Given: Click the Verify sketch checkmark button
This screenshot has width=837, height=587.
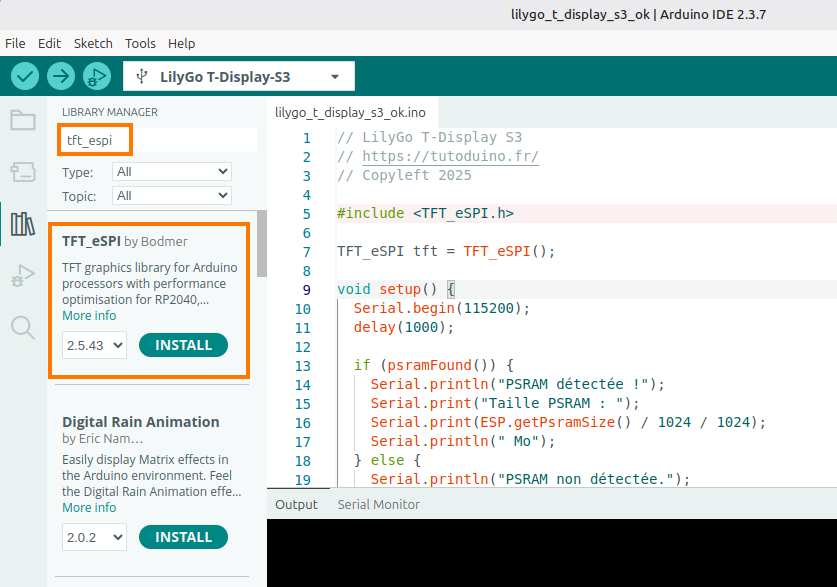Looking at the screenshot, I should click(x=25, y=76).
